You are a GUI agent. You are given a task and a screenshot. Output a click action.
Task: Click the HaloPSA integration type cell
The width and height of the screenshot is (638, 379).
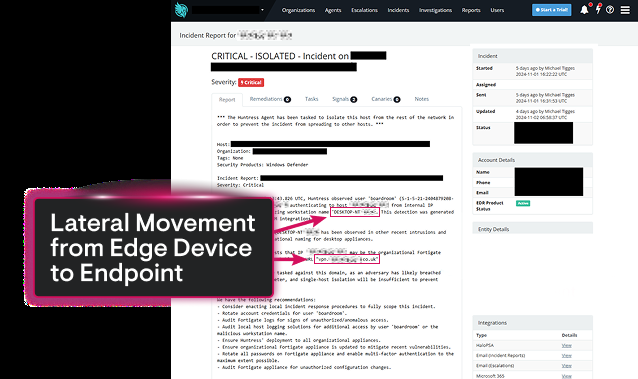[485, 345]
